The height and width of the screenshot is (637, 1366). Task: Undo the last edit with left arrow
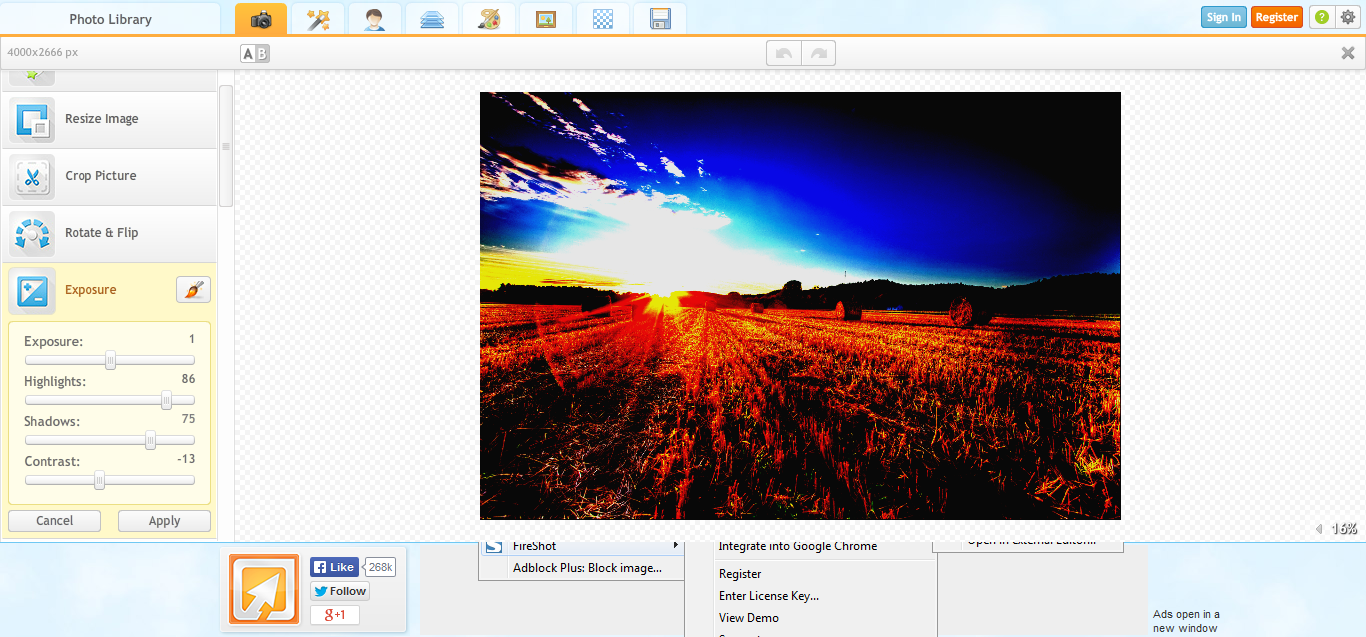coord(783,54)
